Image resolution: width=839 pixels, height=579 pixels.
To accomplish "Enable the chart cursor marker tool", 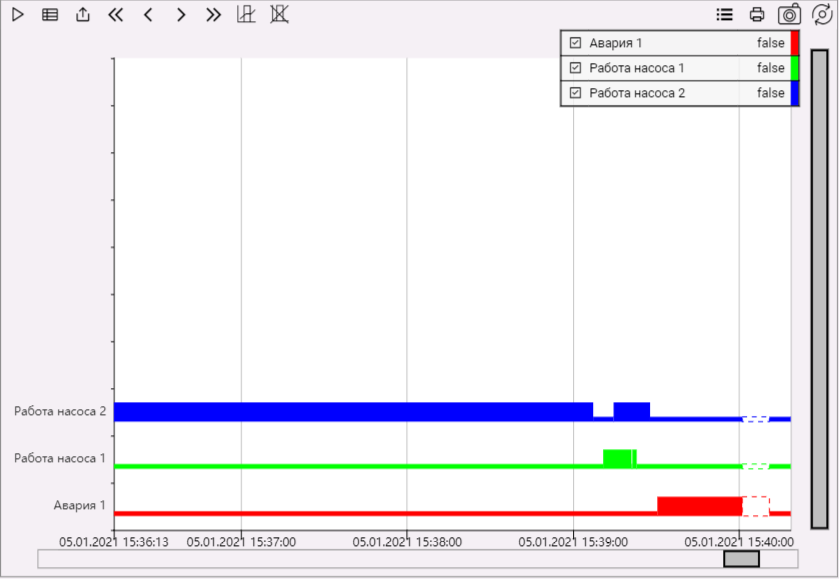I will 246,15.
